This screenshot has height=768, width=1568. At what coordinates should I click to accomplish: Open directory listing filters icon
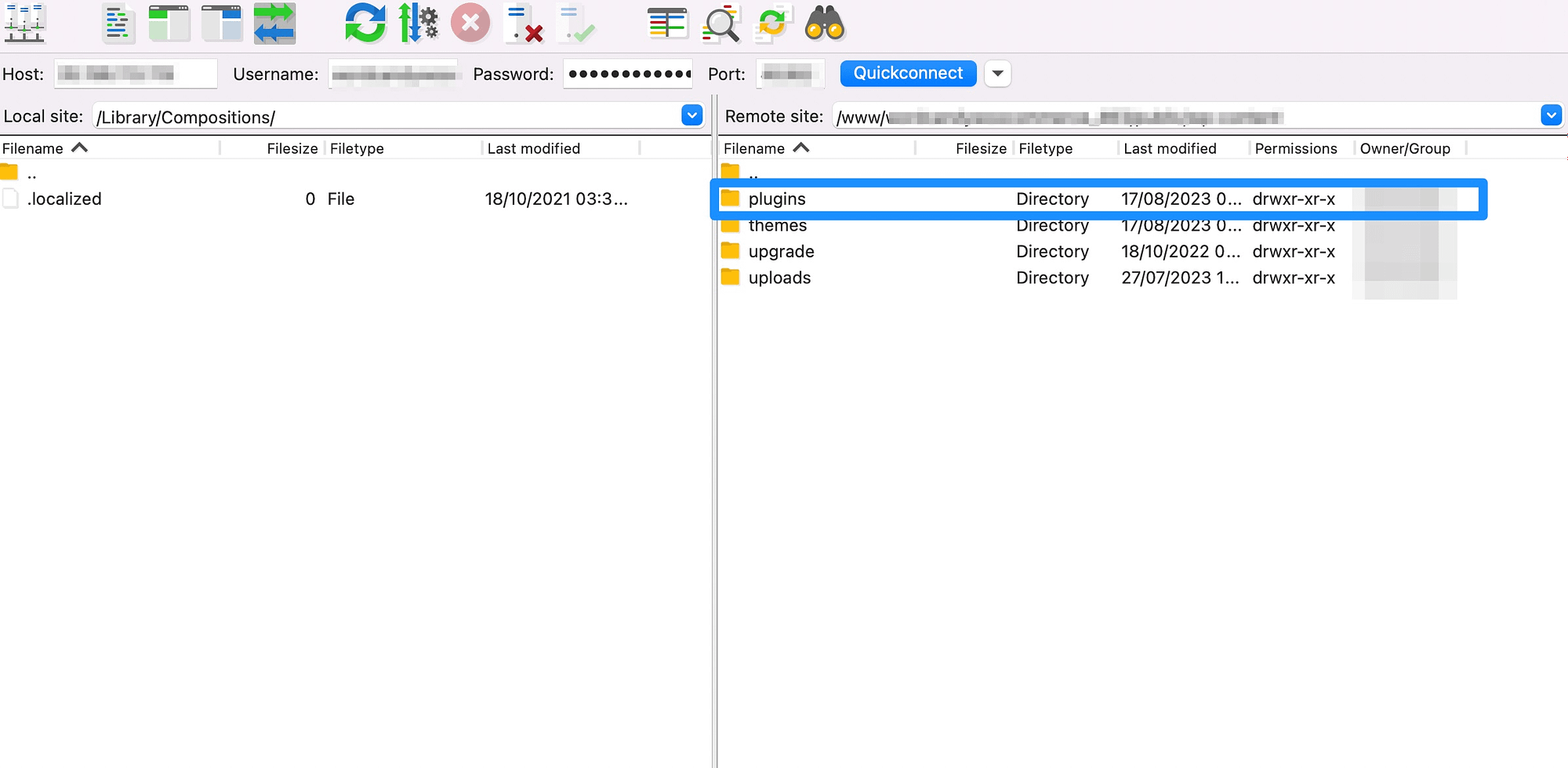point(667,24)
